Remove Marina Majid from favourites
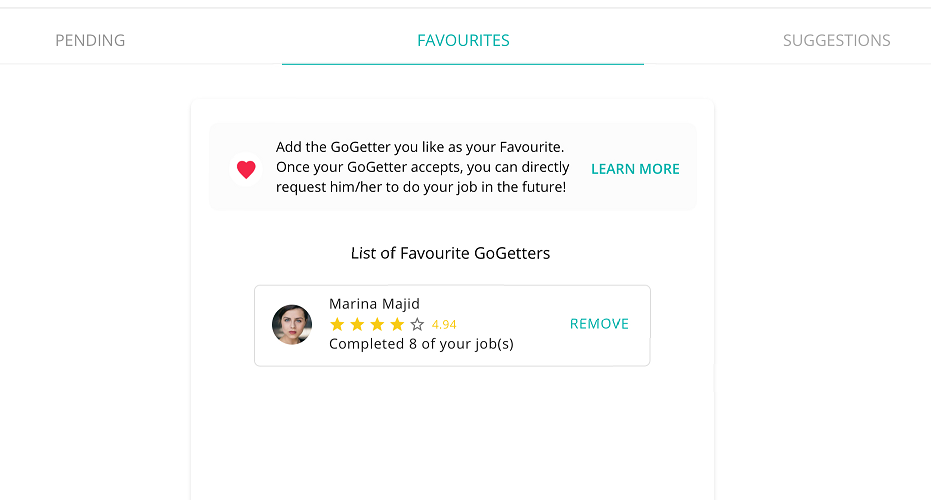This screenshot has width=931, height=500. coord(599,324)
